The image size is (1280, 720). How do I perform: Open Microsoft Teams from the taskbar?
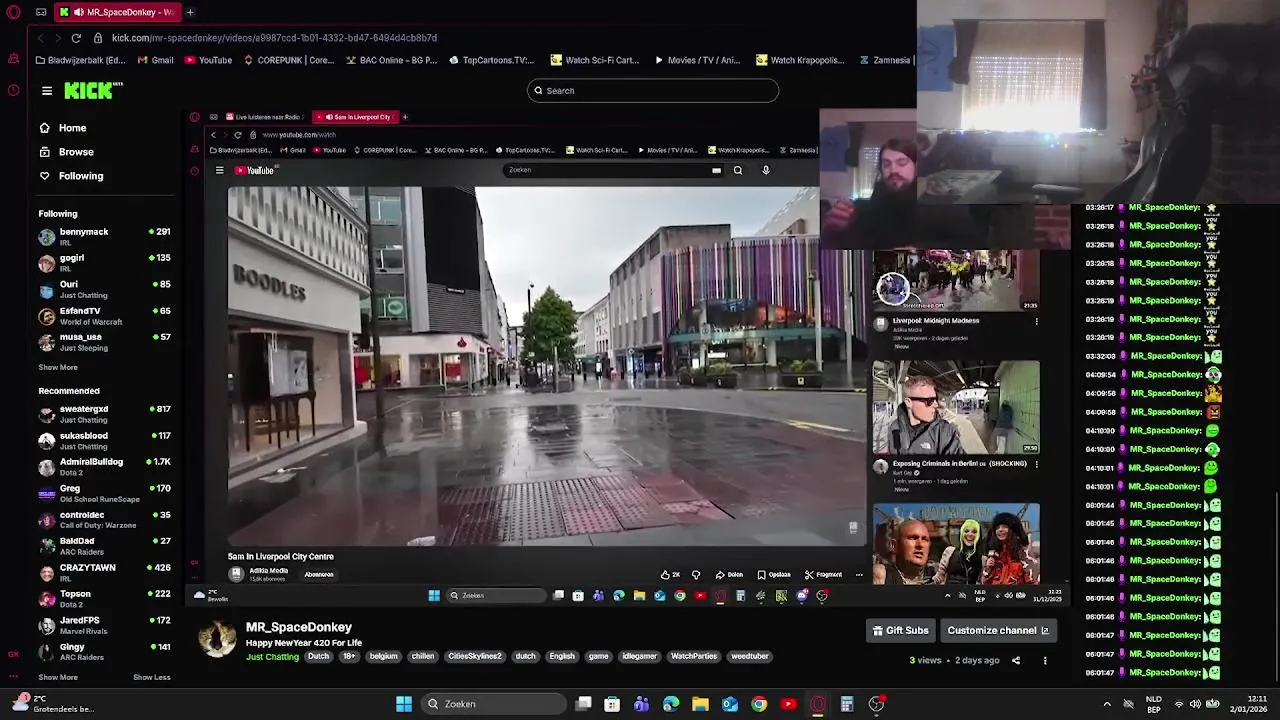(641, 704)
